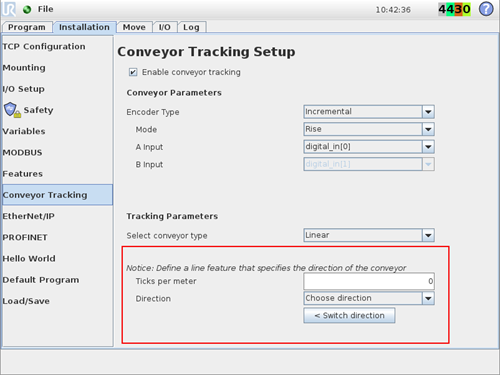This screenshot has width=500, height=375.
Task: Switch to the Installation tab
Action: pyautogui.click(x=84, y=27)
